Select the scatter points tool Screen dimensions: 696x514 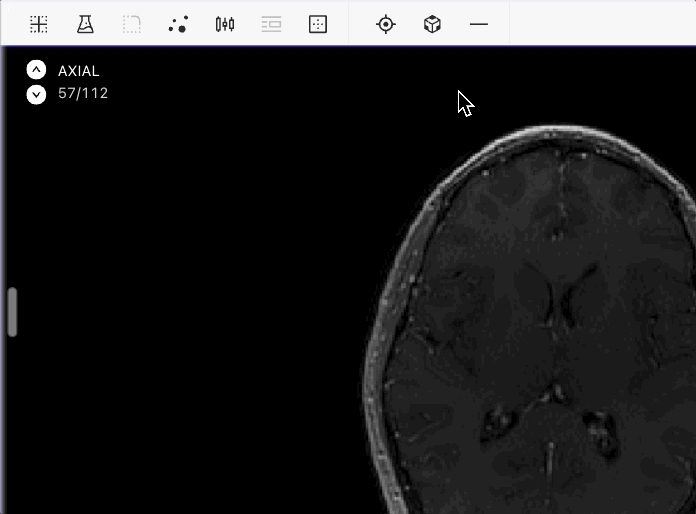178,24
